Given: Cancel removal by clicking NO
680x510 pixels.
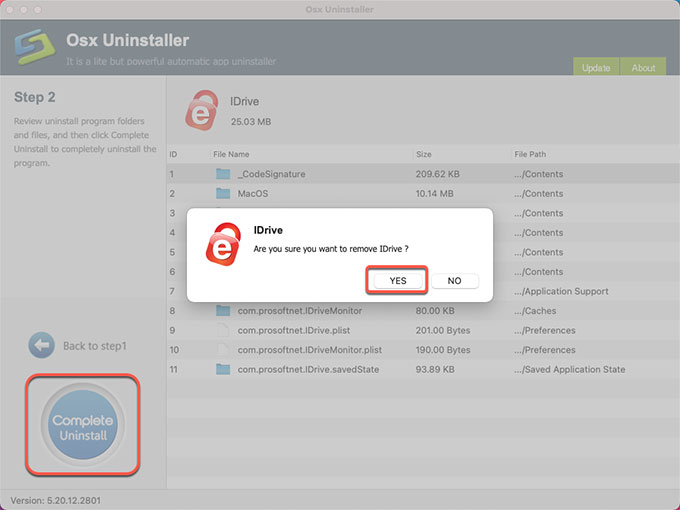Looking at the screenshot, I should 454,281.
